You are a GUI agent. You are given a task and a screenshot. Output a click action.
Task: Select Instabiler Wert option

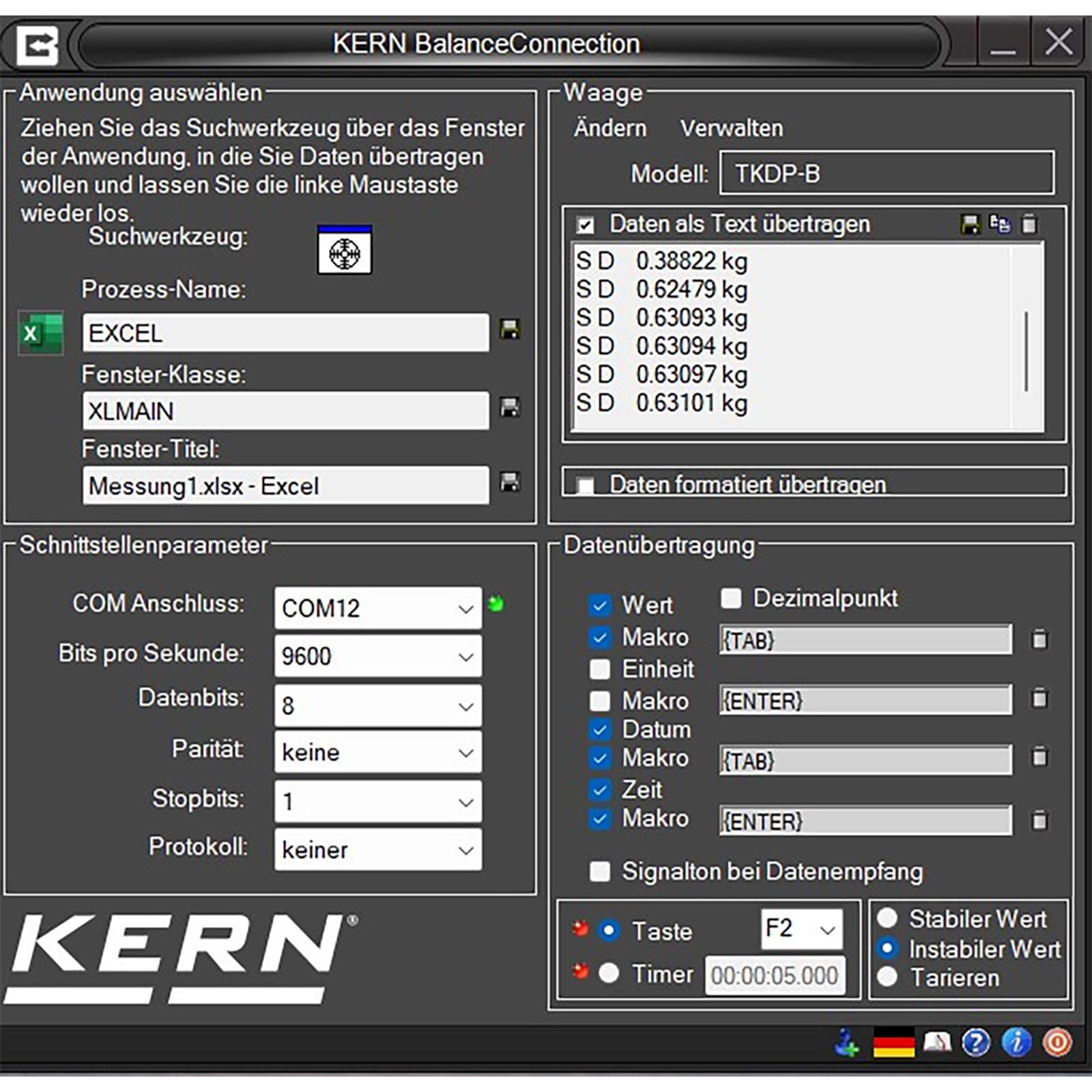pyautogui.click(x=887, y=948)
